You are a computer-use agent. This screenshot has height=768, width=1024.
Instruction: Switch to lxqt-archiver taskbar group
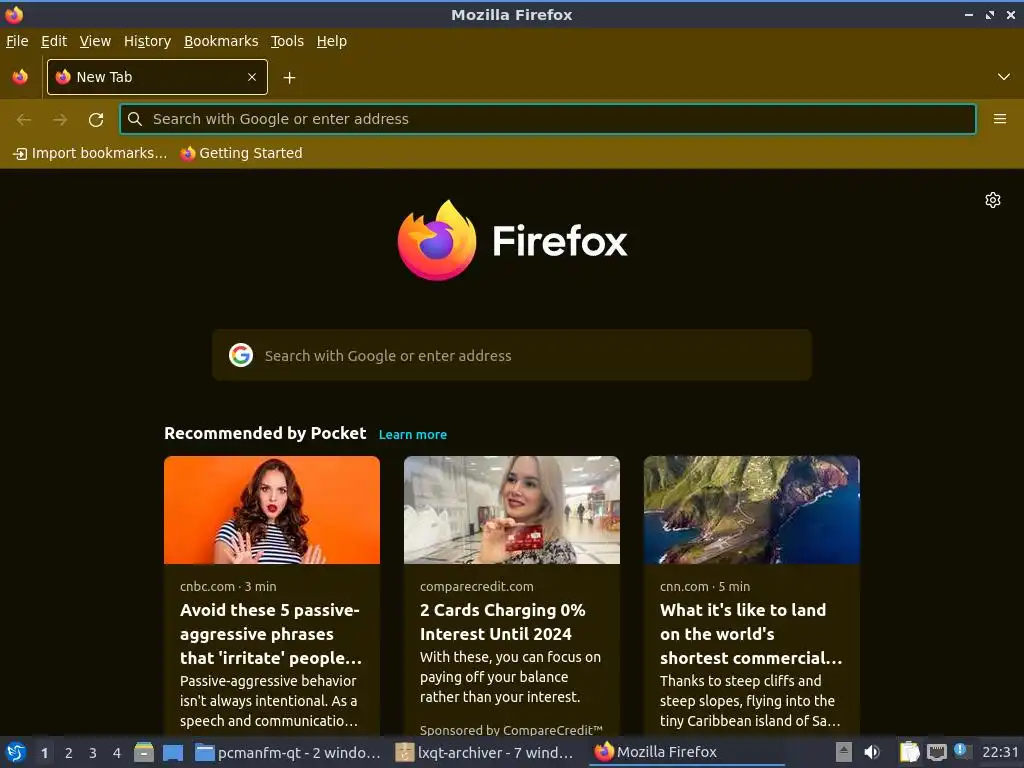(487, 752)
